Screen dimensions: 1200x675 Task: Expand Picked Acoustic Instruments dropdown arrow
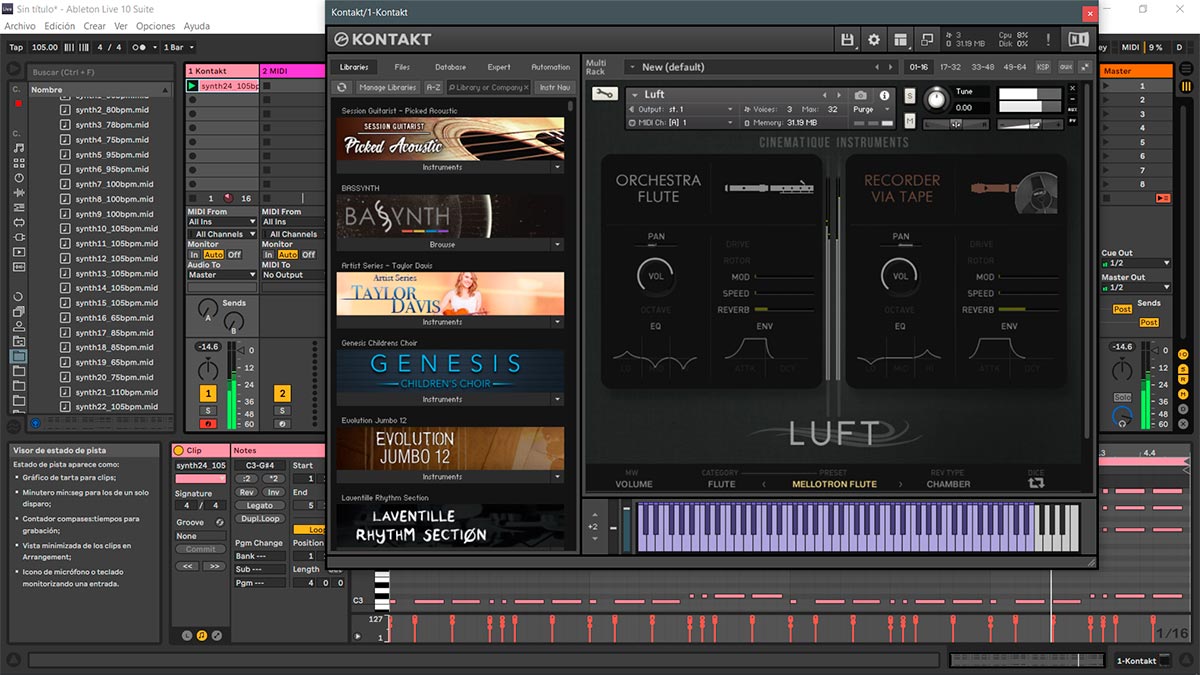pyautogui.click(x=558, y=168)
